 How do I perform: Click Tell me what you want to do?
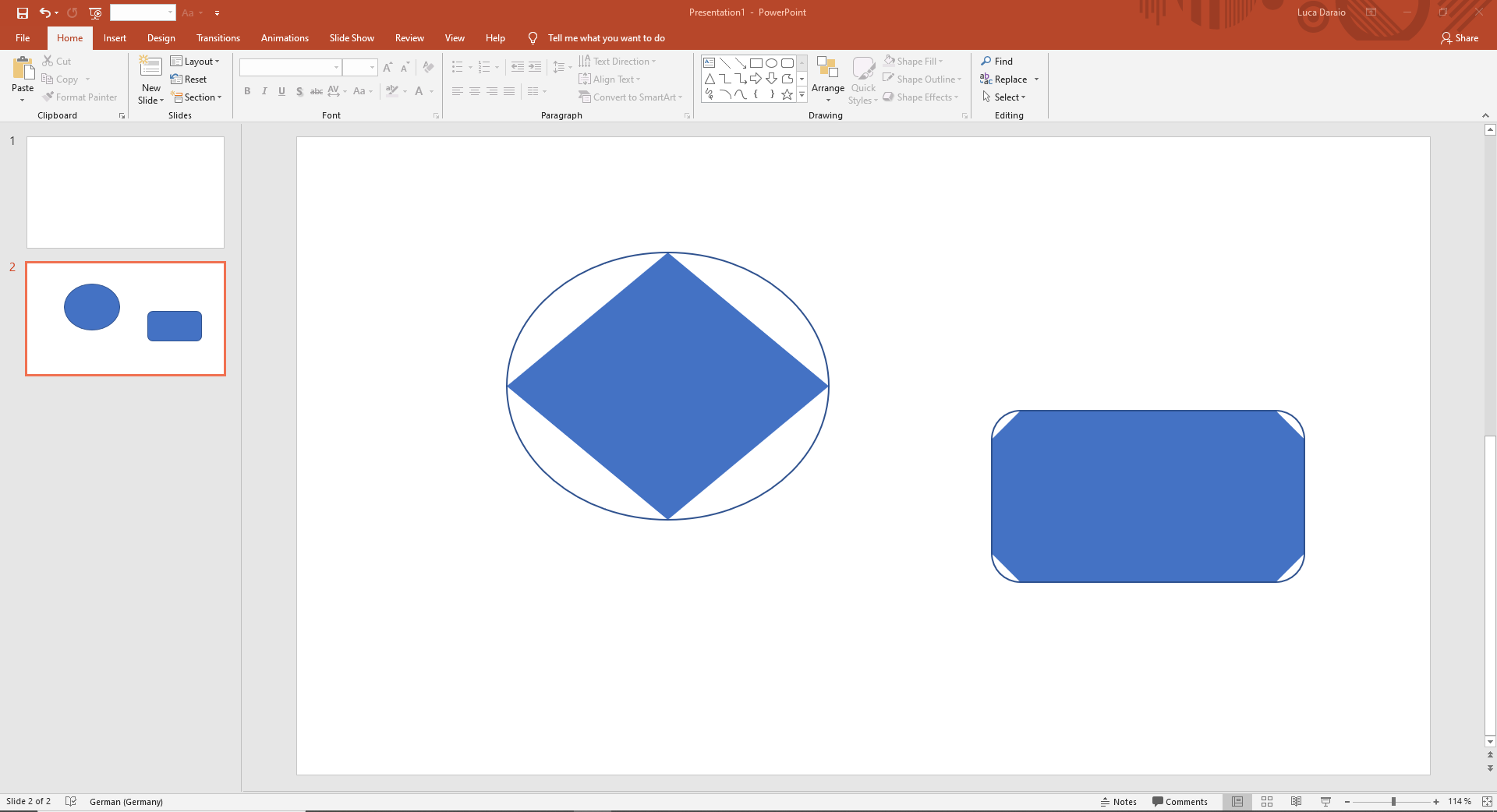[606, 37]
